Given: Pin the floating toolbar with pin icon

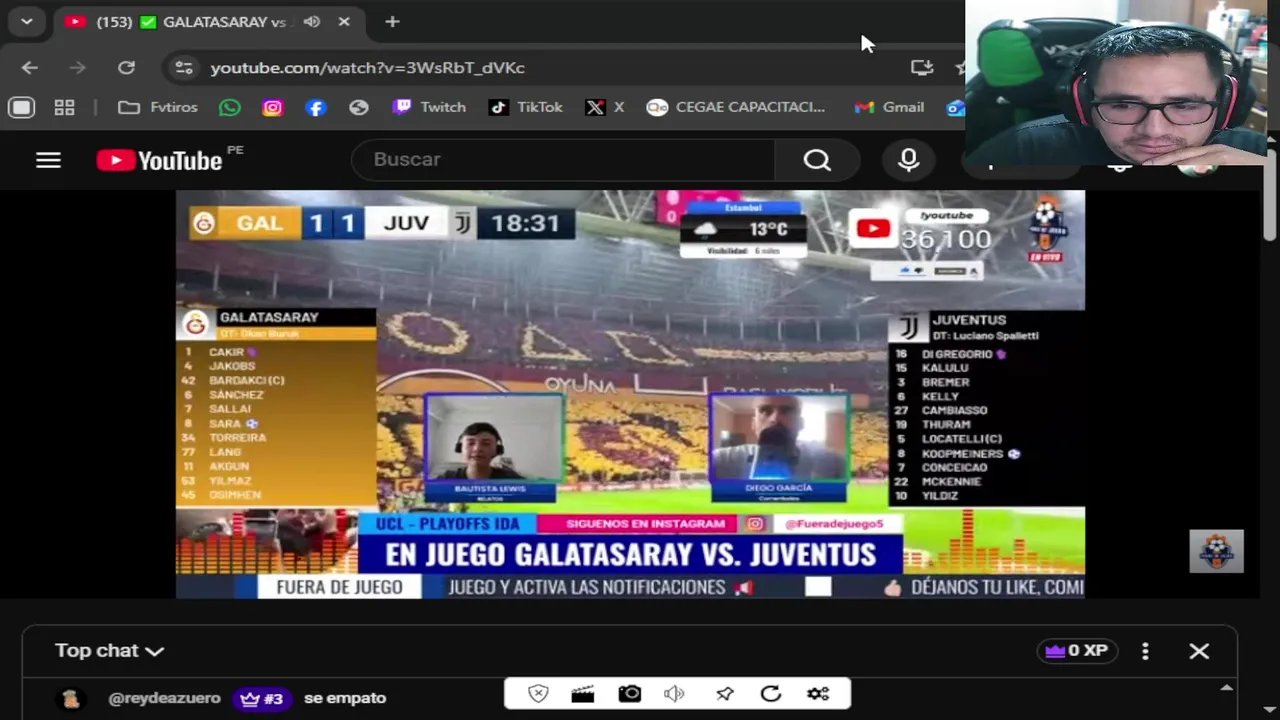Looking at the screenshot, I should coord(724,694).
